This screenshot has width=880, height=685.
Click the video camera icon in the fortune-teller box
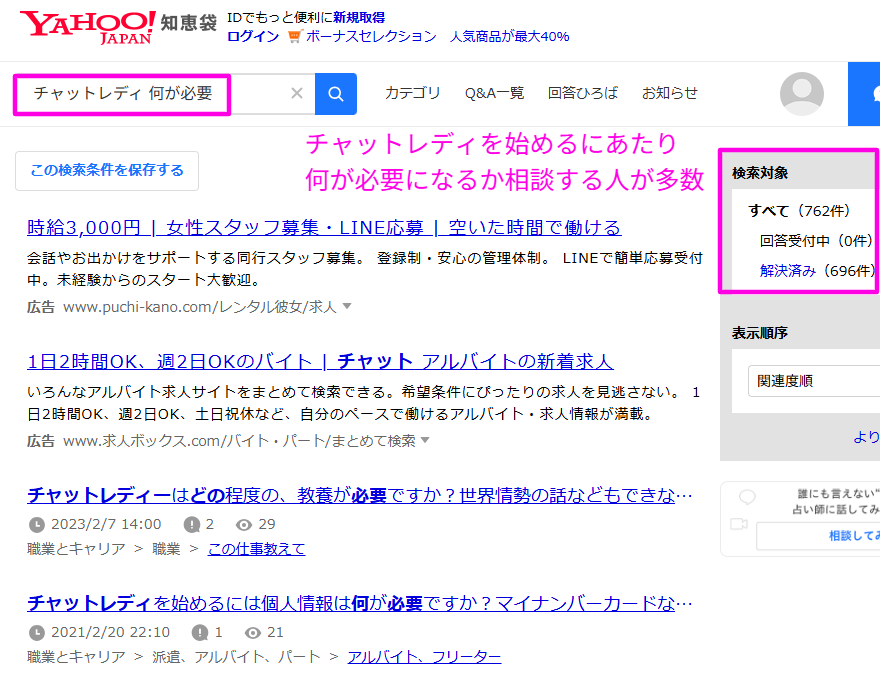[x=739, y=524]
